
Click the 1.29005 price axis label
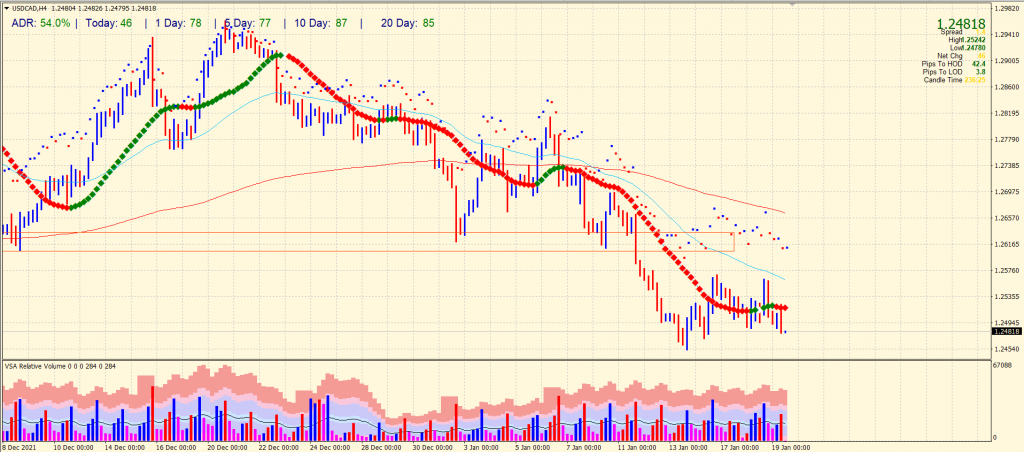pos(1007,61)
